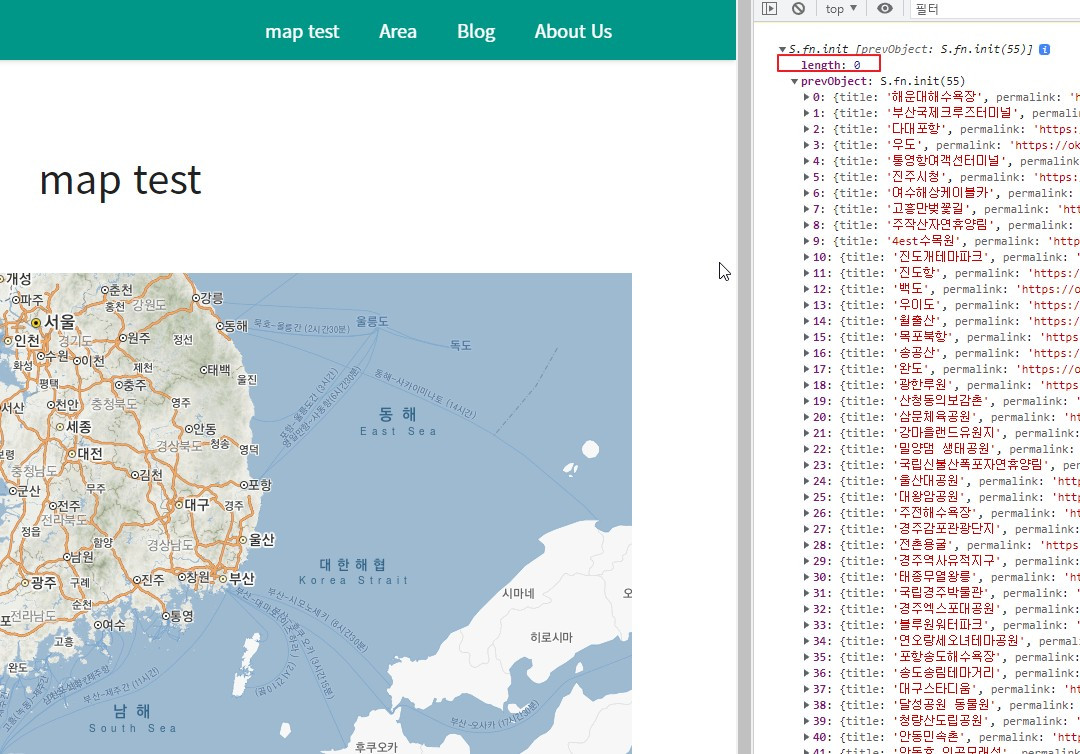Expand entry 24 titled 울산대공원
The width and height of the screenshot is (1080, 754).
(807, 481)
